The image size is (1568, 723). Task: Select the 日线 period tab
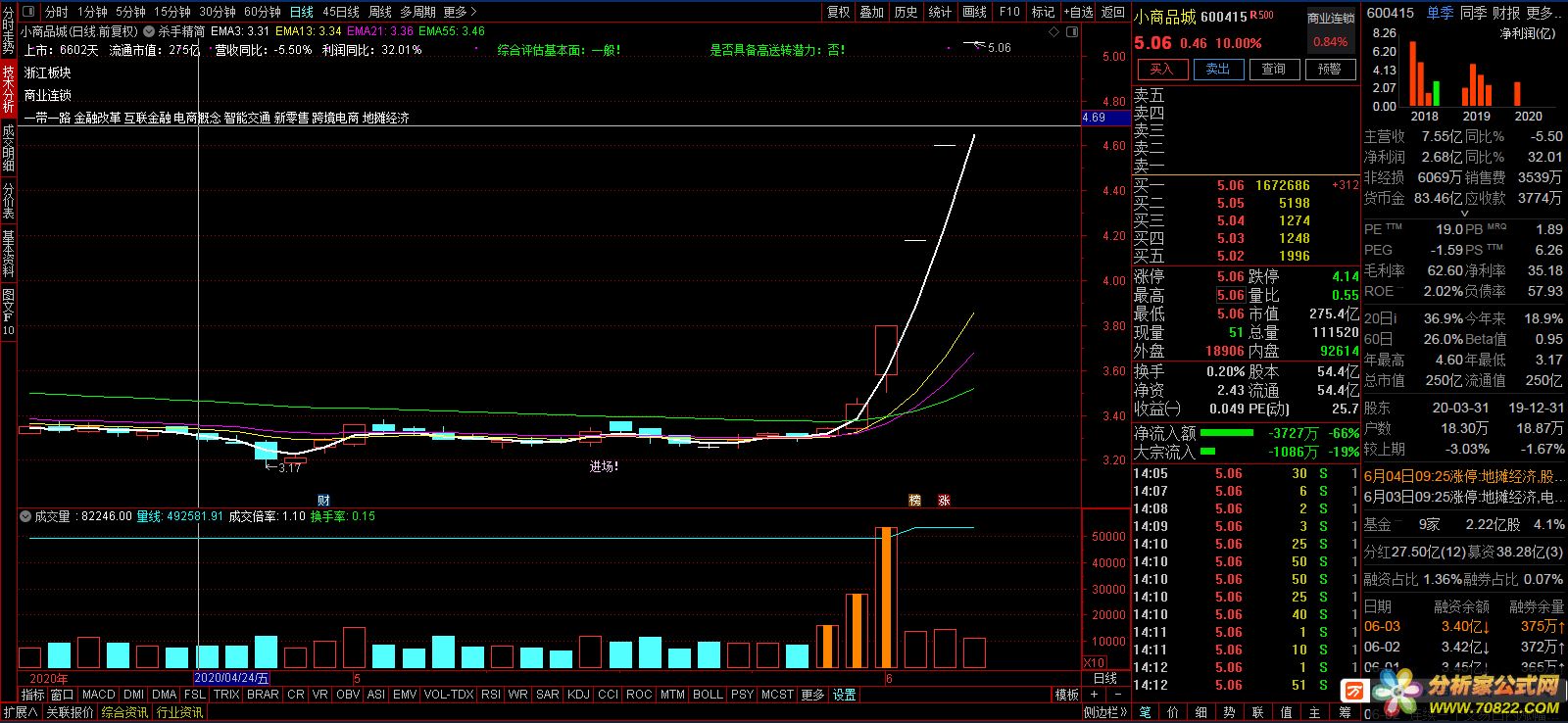(x=302, y=12)
